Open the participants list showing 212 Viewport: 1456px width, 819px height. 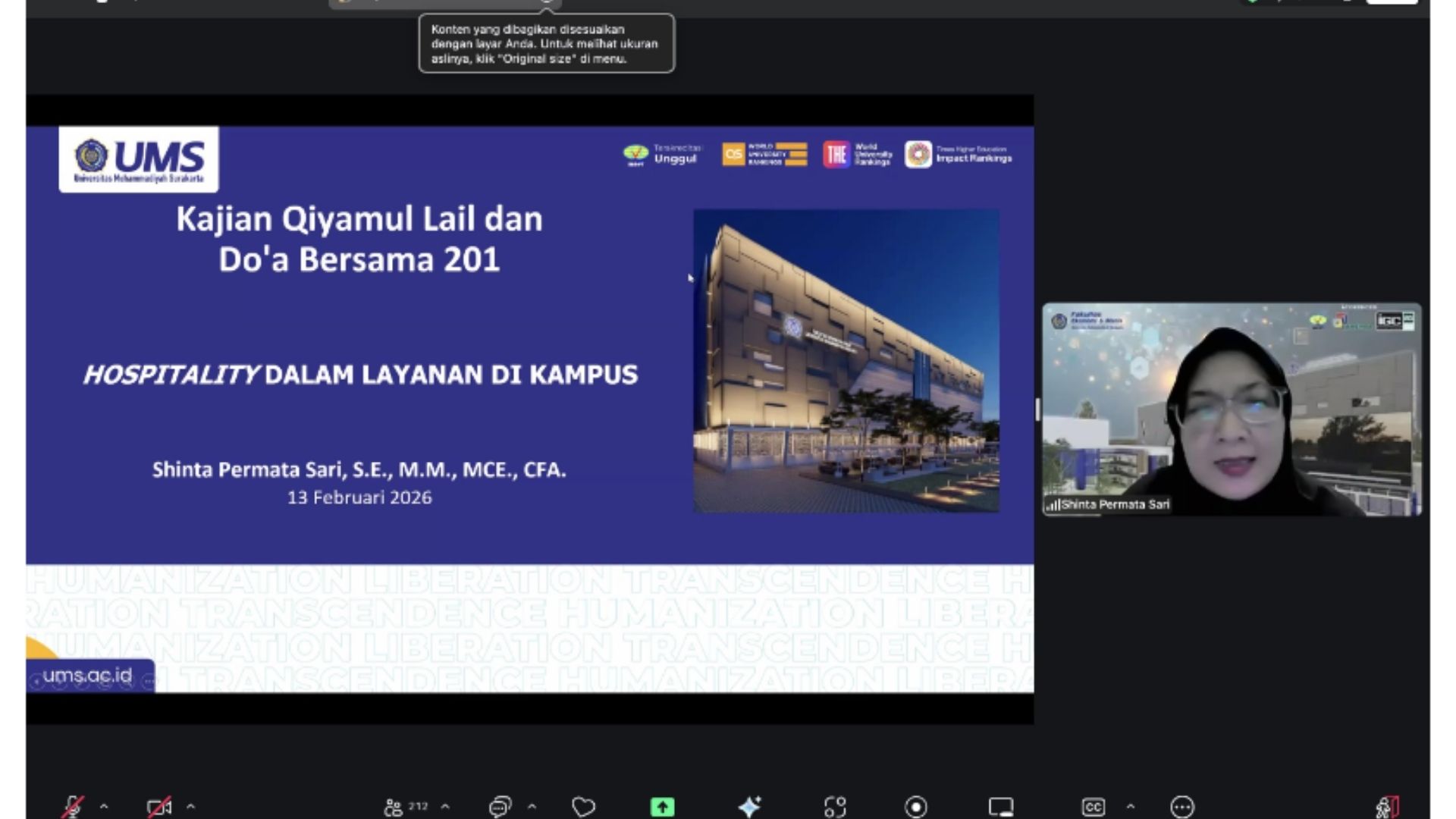(x=406, y=807)
